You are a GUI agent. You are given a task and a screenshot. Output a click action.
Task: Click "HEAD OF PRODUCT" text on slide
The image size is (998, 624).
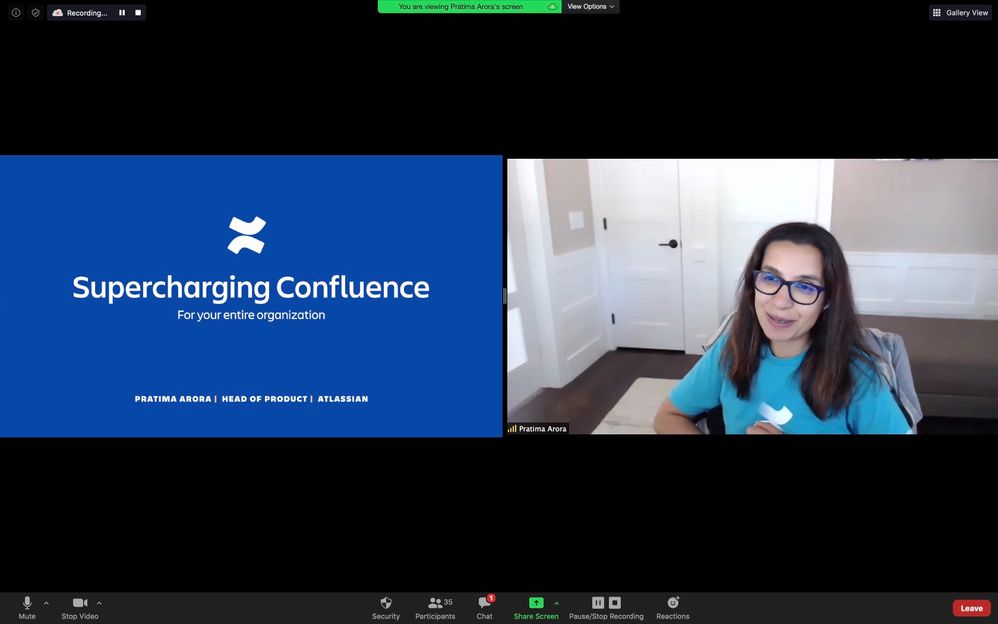click(x=265, y=399)
